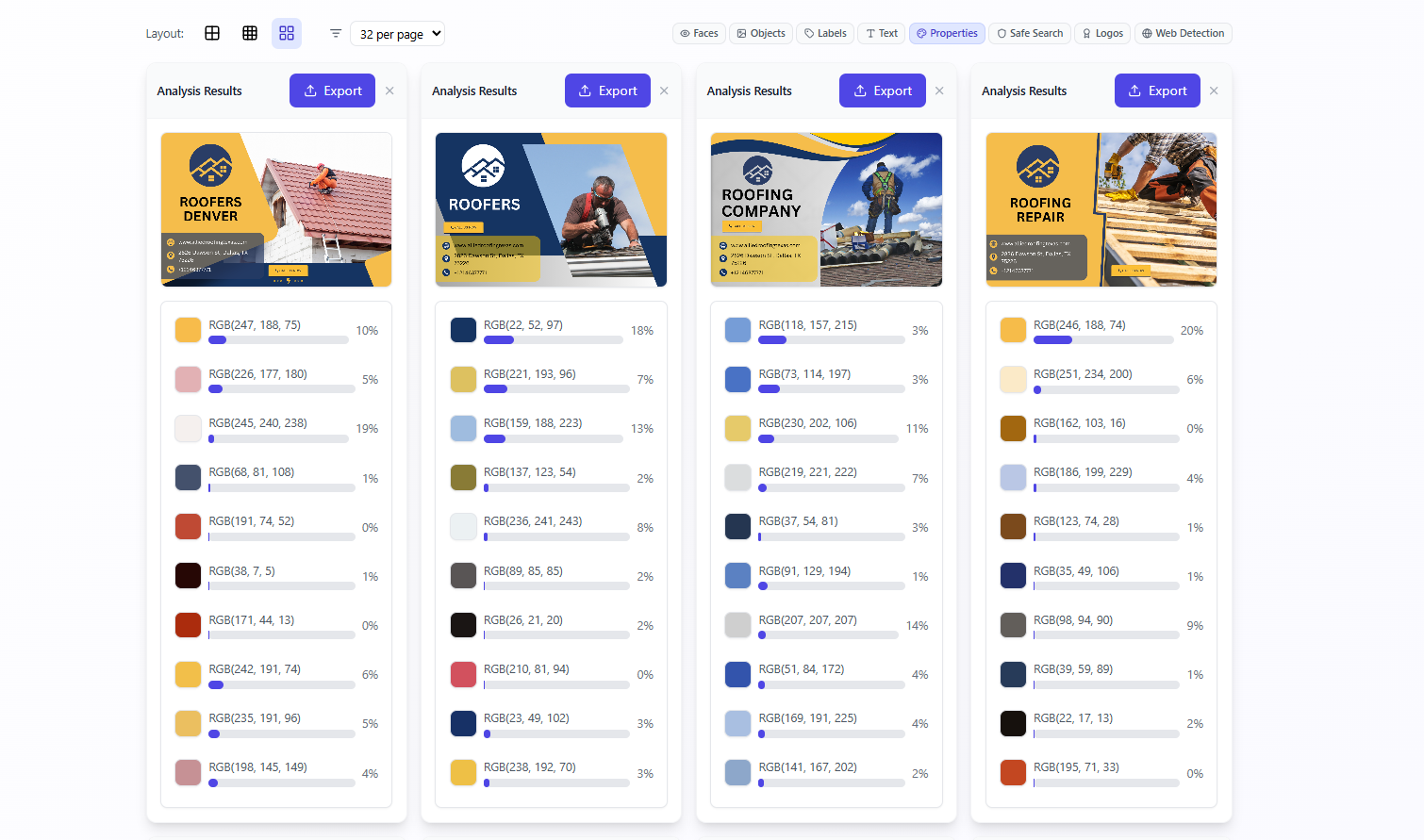Export the Roofers Denver analysis results
The height and width of the screenshot is (840, 1424).
(332, 91)
